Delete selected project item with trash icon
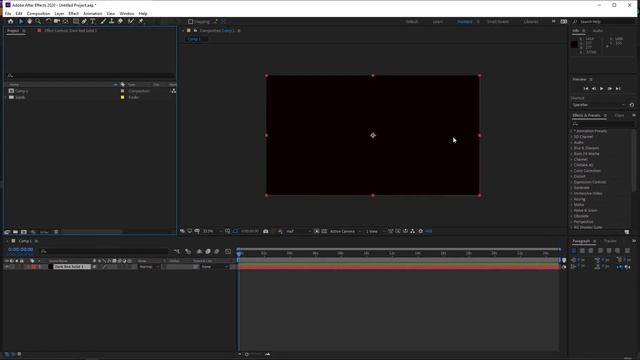The width and height of the screenshot is (640, 360). tap(56, 232)
